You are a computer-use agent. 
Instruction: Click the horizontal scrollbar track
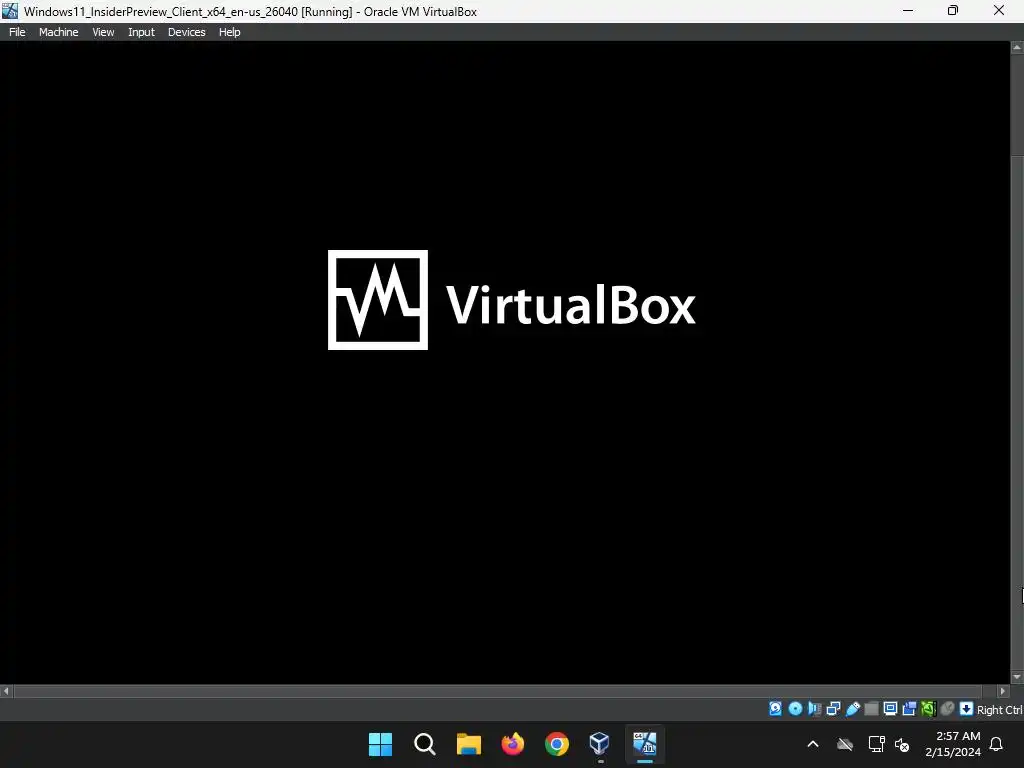(x=498, y=691)
